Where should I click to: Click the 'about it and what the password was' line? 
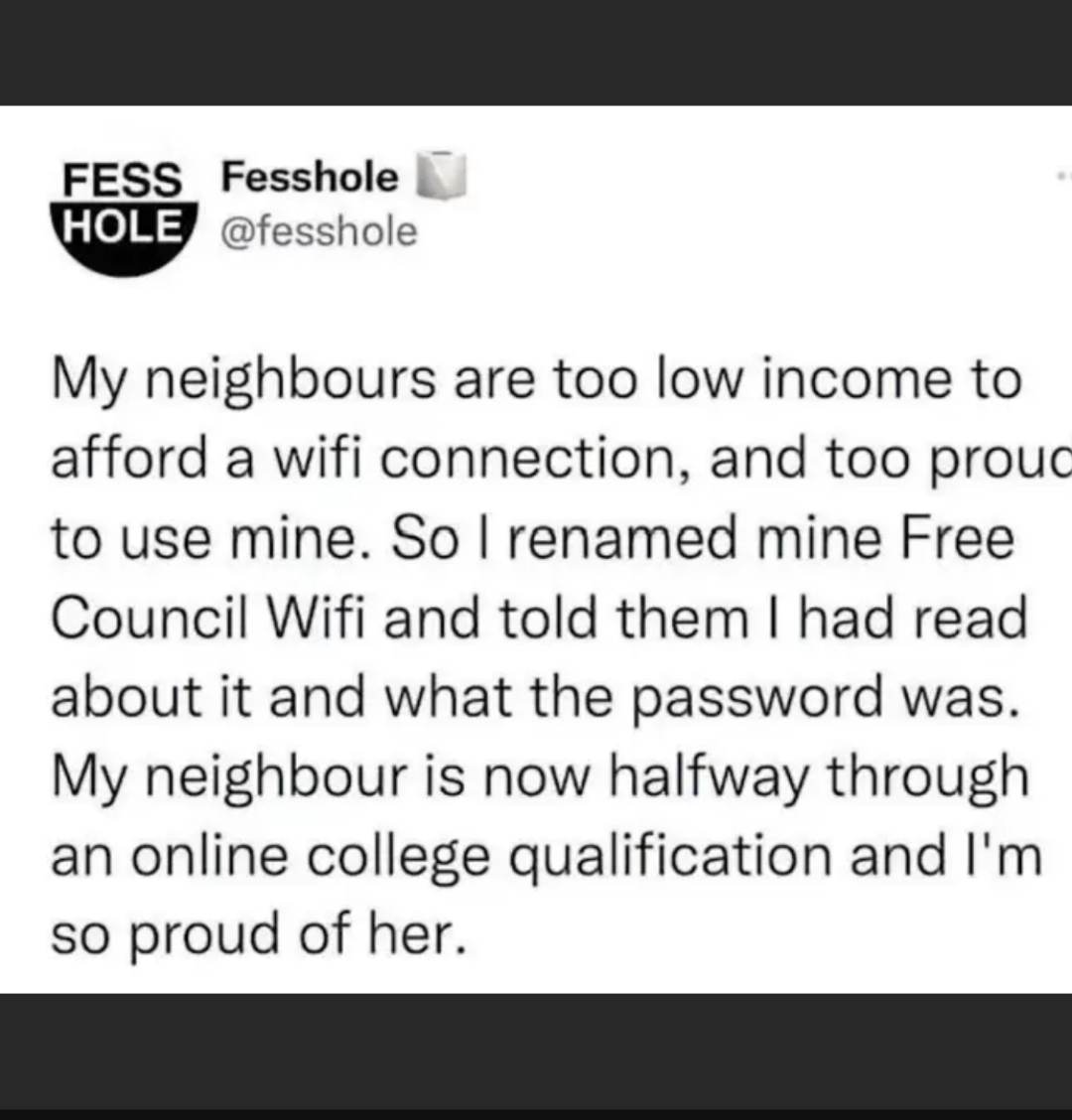(x=534, y=696)
